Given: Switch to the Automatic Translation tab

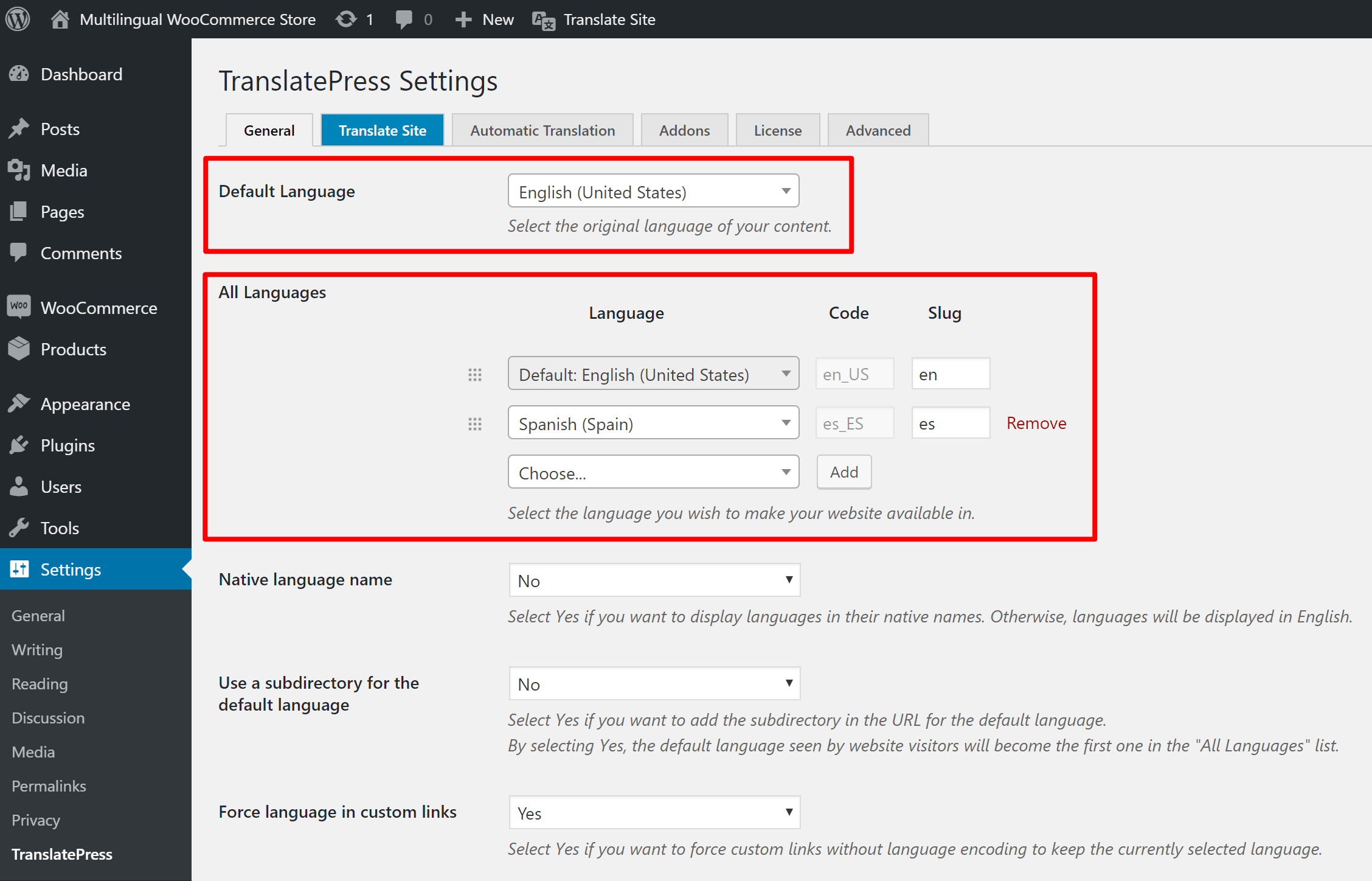Looking at the screenshot, I should [540, 130].
